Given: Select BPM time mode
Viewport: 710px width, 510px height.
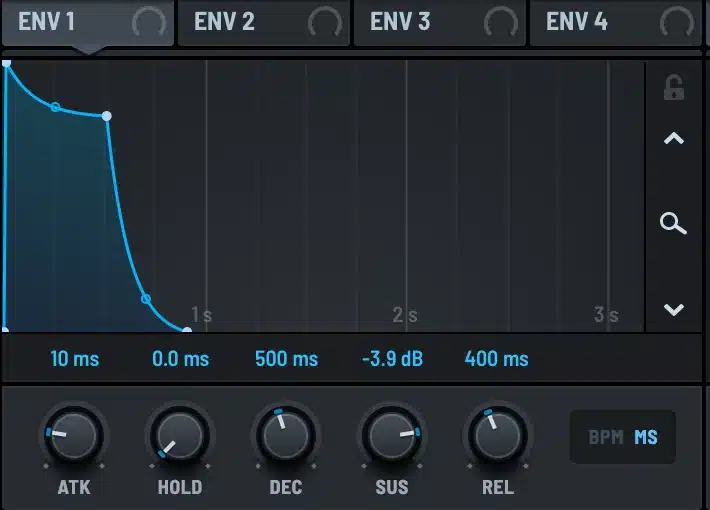Looking at the screenshot, I should [606, 438].
